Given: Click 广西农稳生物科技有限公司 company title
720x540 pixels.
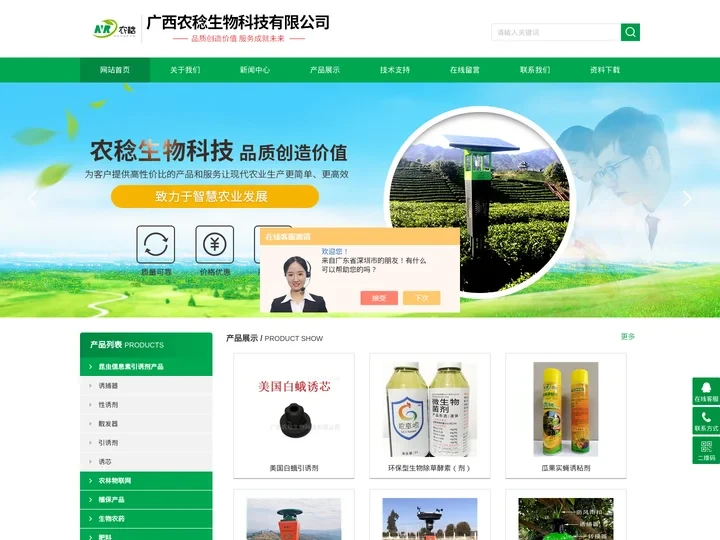Looking at the screenshot, I should click(x=238, y=22).
